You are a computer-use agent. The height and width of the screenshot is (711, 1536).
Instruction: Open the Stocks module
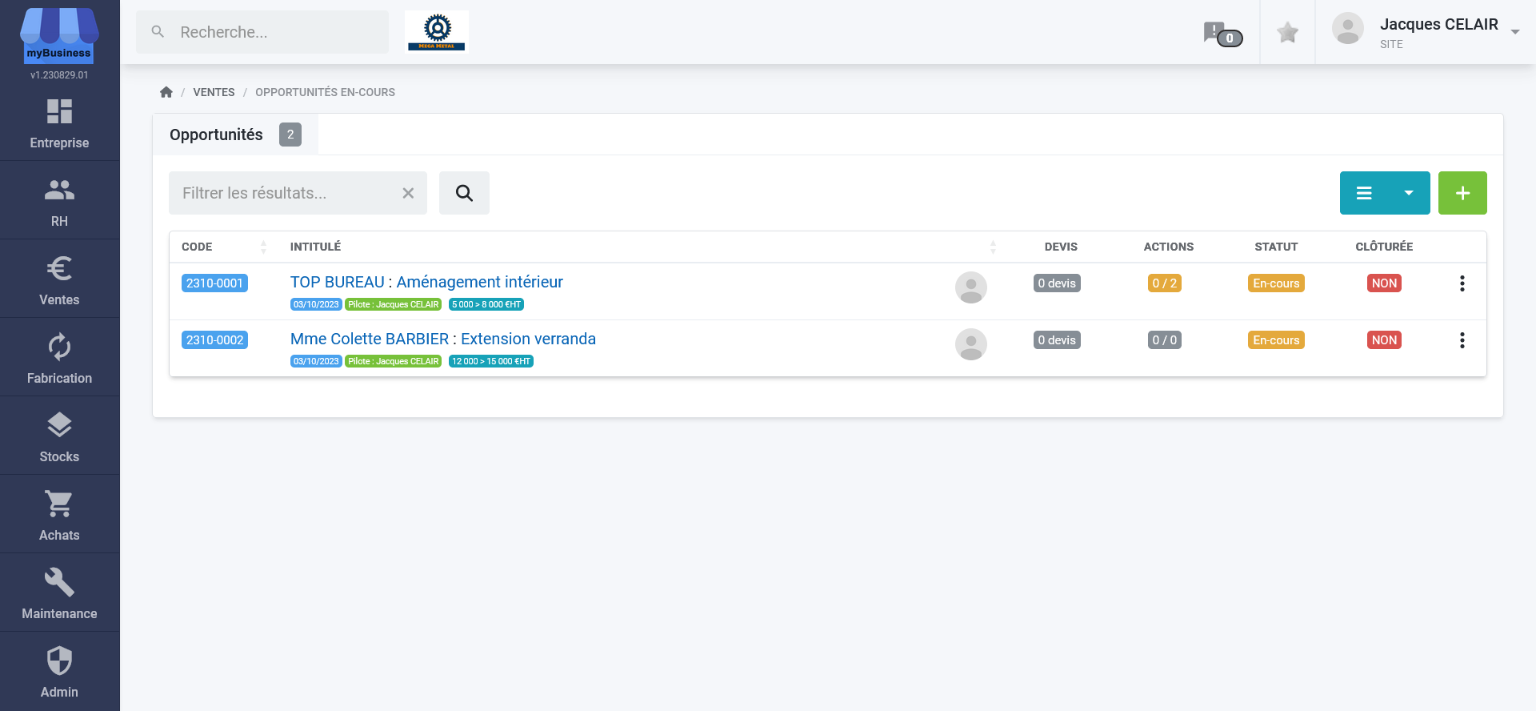(x=59, y=436)
